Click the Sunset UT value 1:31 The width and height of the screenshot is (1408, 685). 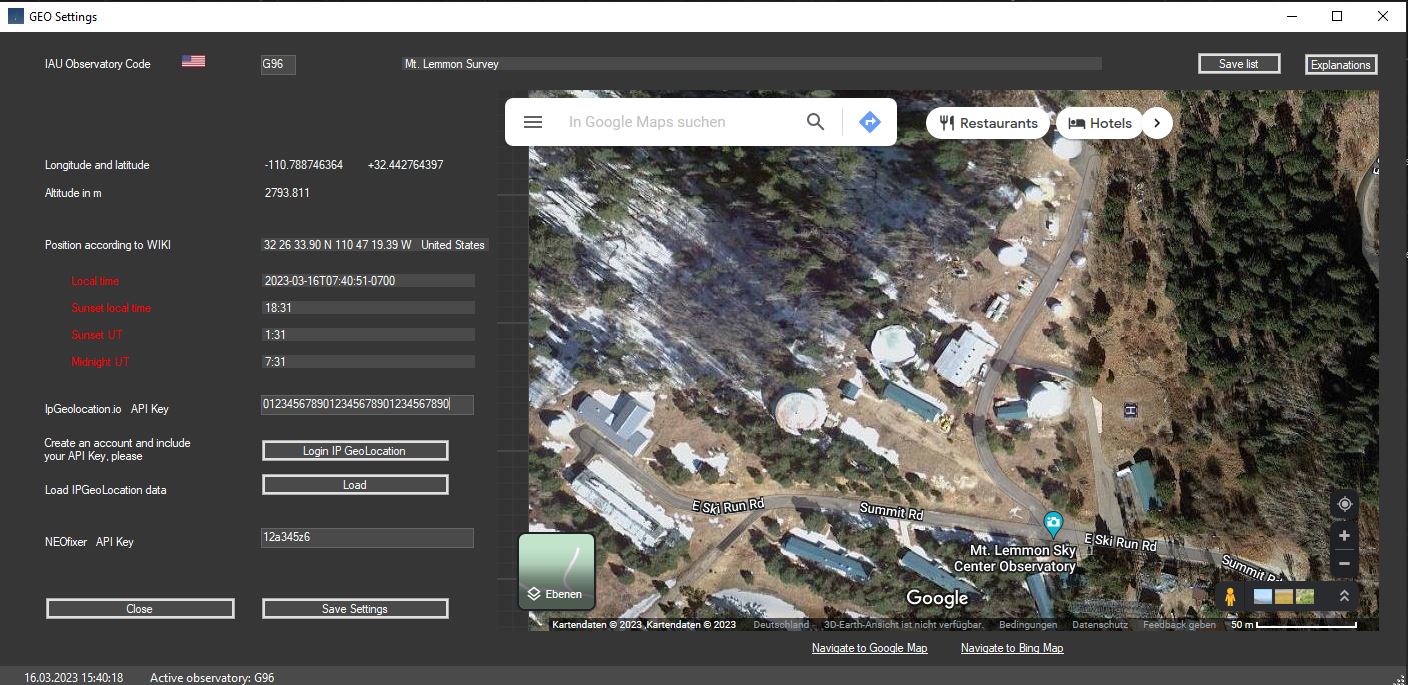click(x=368, y=335)
